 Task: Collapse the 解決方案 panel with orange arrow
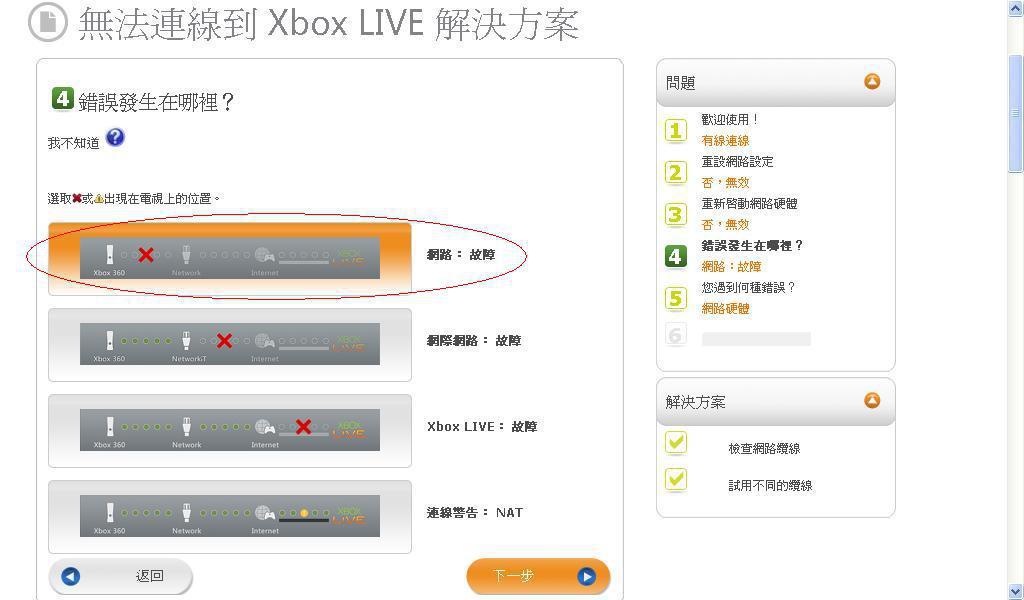click(x=872, y=400)
